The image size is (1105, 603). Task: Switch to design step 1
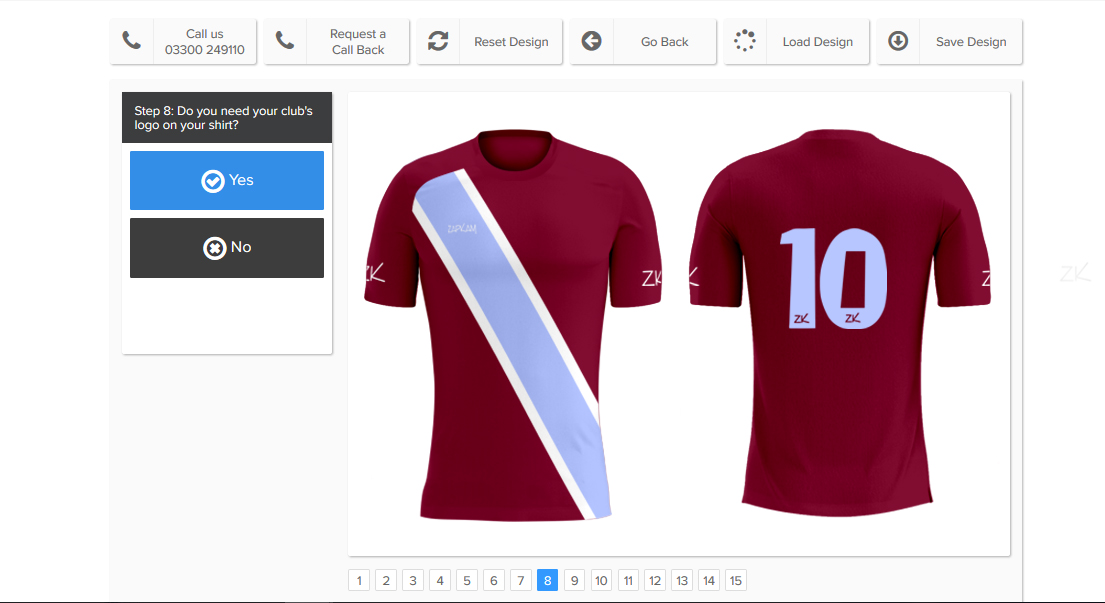point(359,580)
